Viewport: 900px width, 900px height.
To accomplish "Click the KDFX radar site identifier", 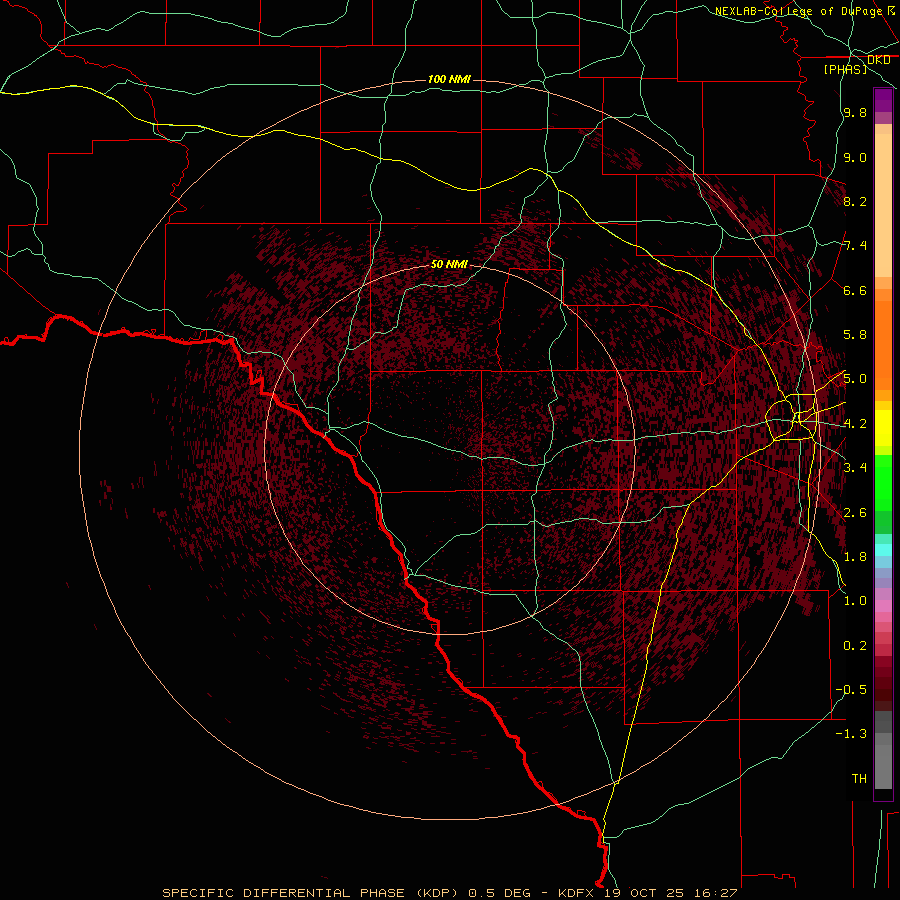I will (x=575, y=893).
